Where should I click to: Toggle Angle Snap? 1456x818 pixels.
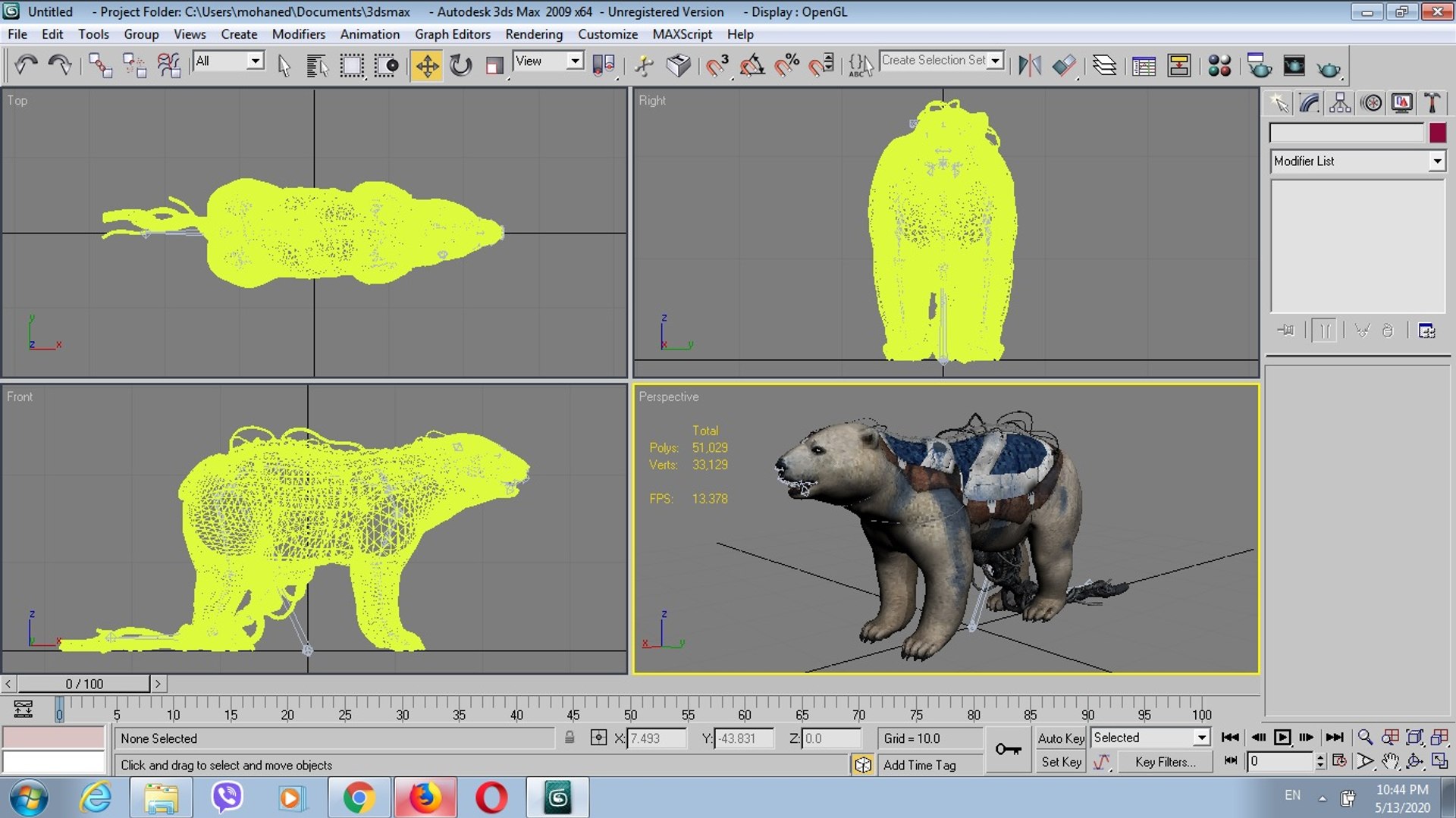tap(752, 66)
